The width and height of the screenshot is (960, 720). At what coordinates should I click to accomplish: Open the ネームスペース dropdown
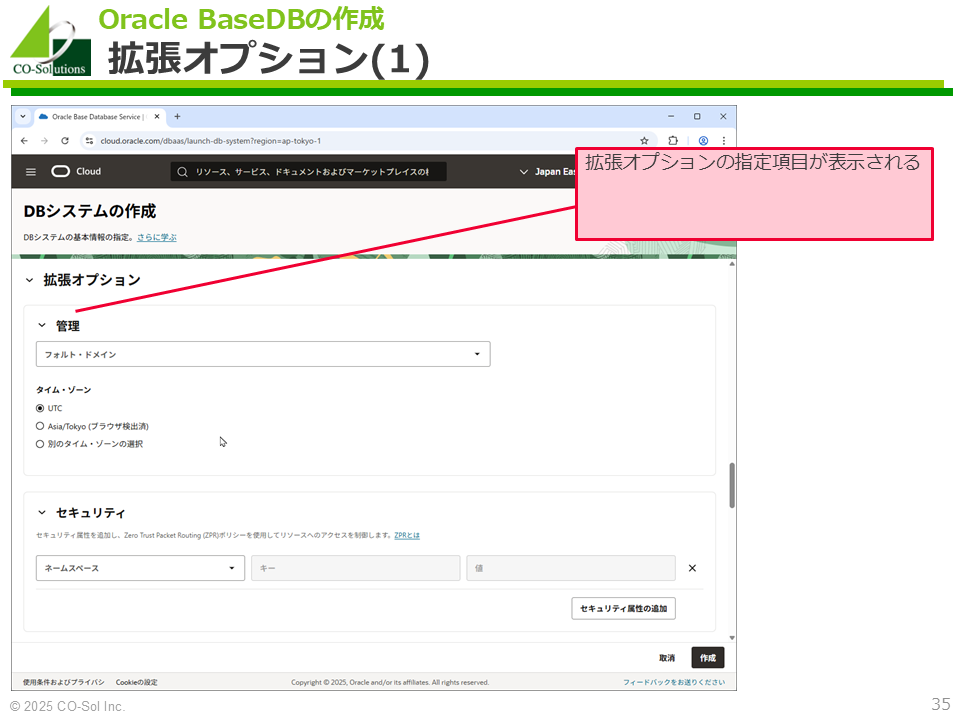click(140, 568)
